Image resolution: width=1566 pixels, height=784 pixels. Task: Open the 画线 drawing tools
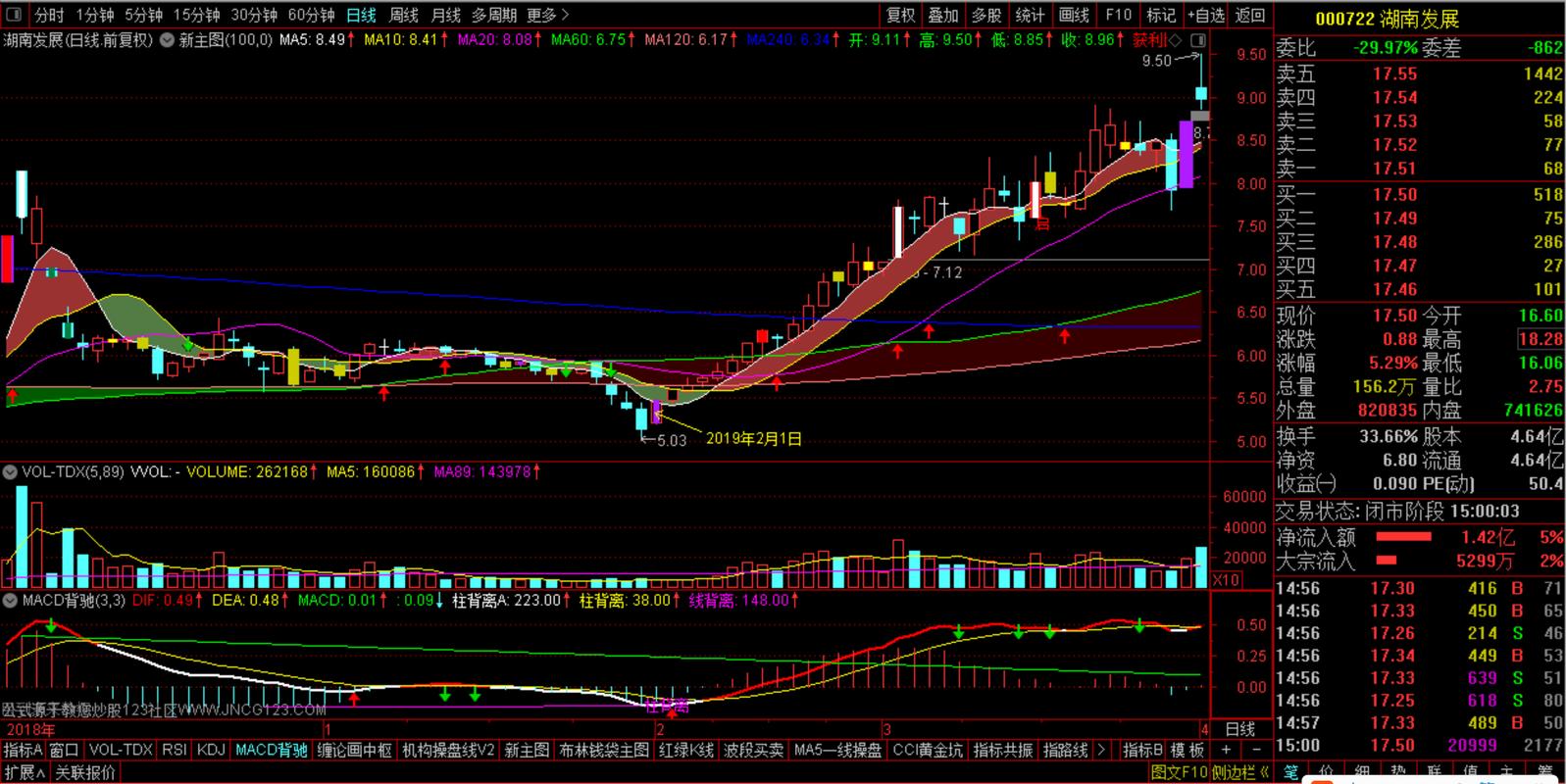[x=1074, y=16]
